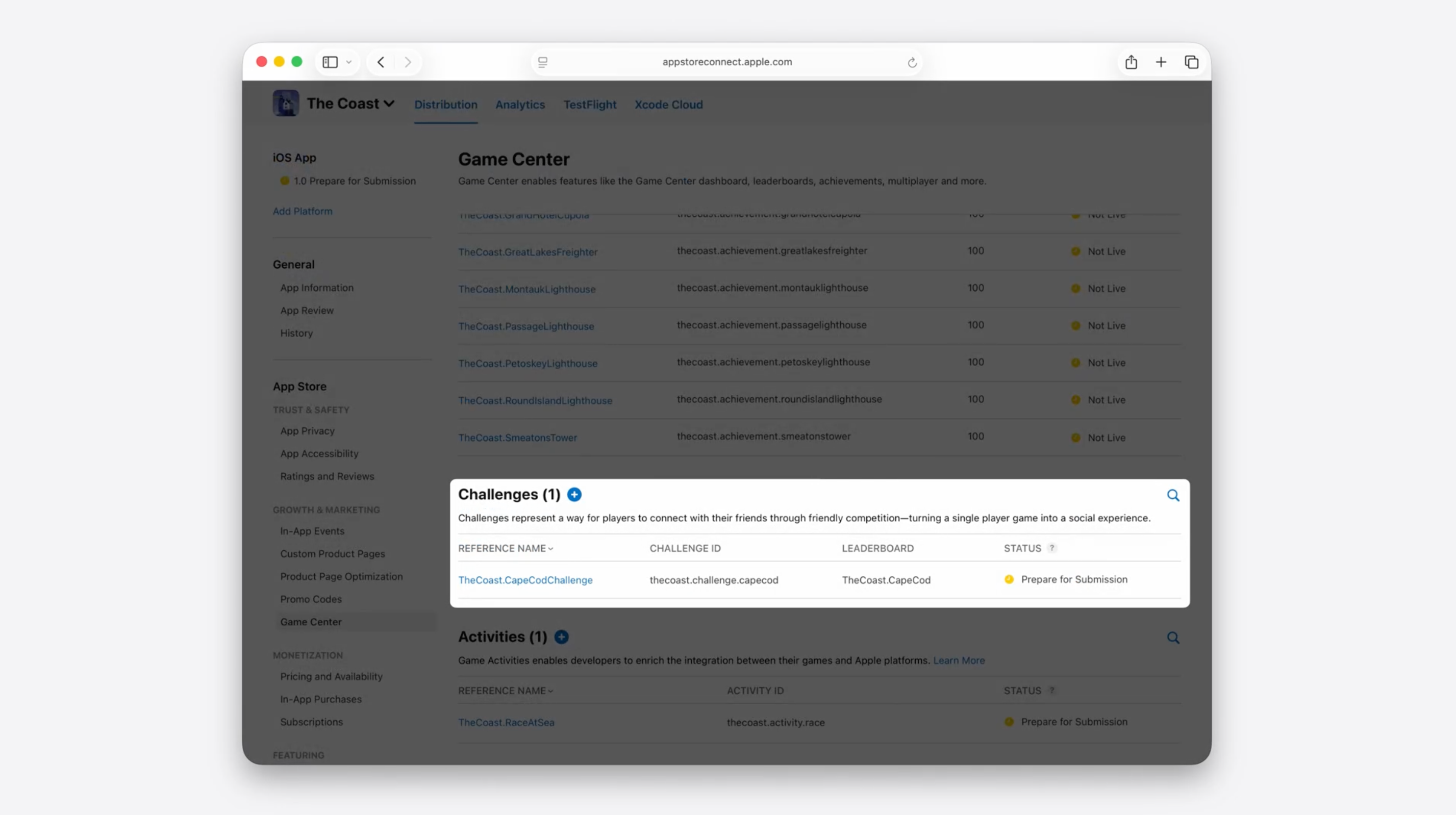
Task: Reload the page with refresh icon
Action: 912,63
